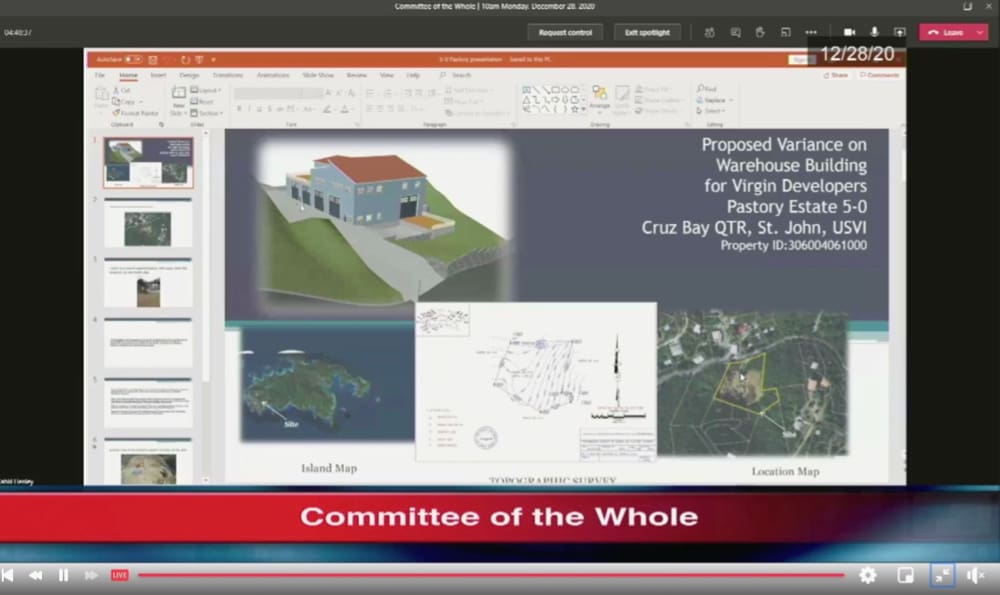Viewport: 1000px width, 595px height.
Task: Select slide 1 thumbnail
Action: [x=148, y=162]
